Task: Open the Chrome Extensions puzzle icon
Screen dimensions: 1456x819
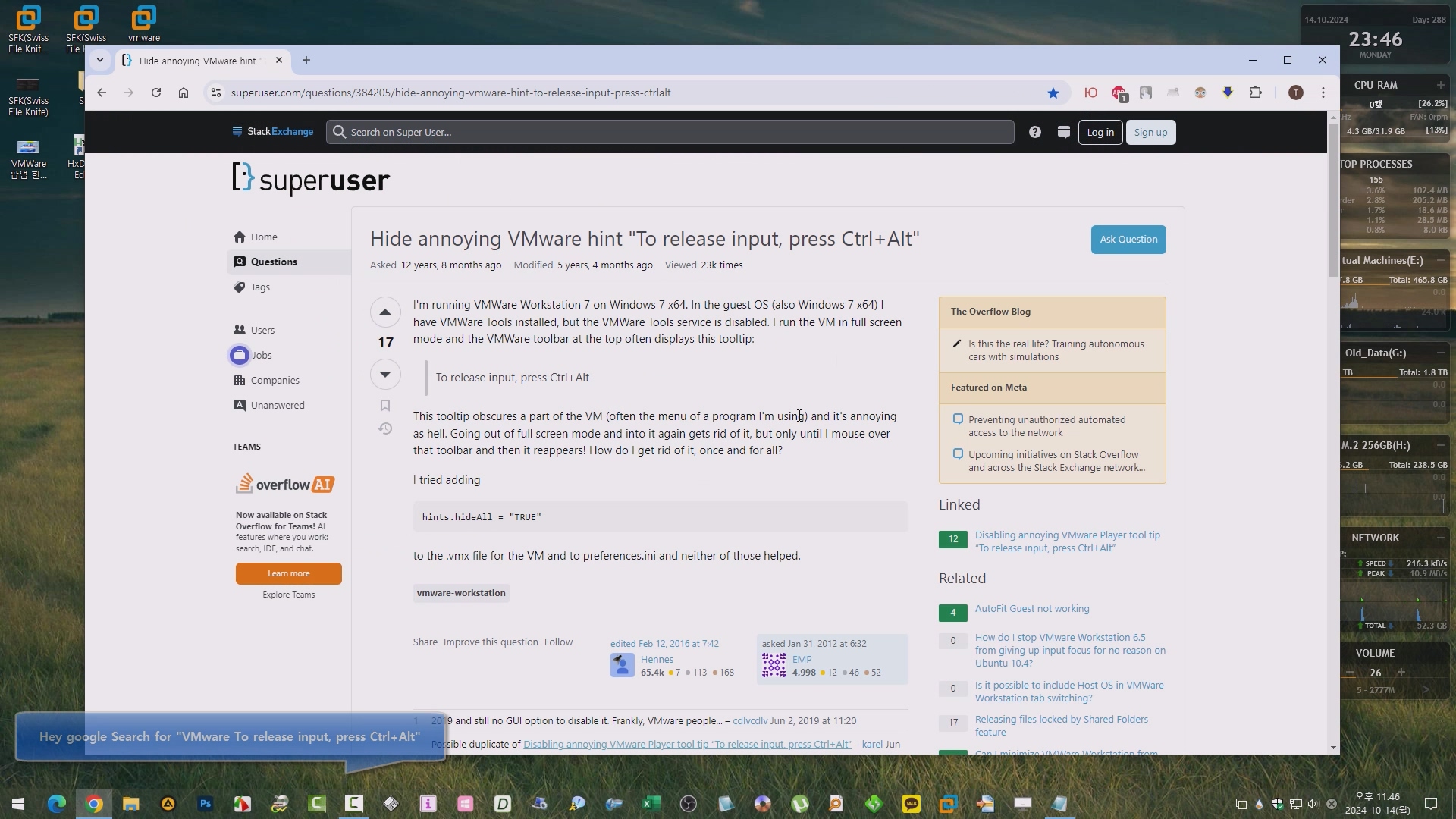Action: click(1256, 93)
